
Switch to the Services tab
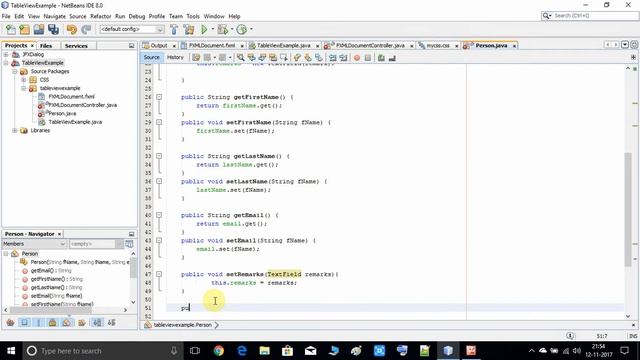coord(76,46)
